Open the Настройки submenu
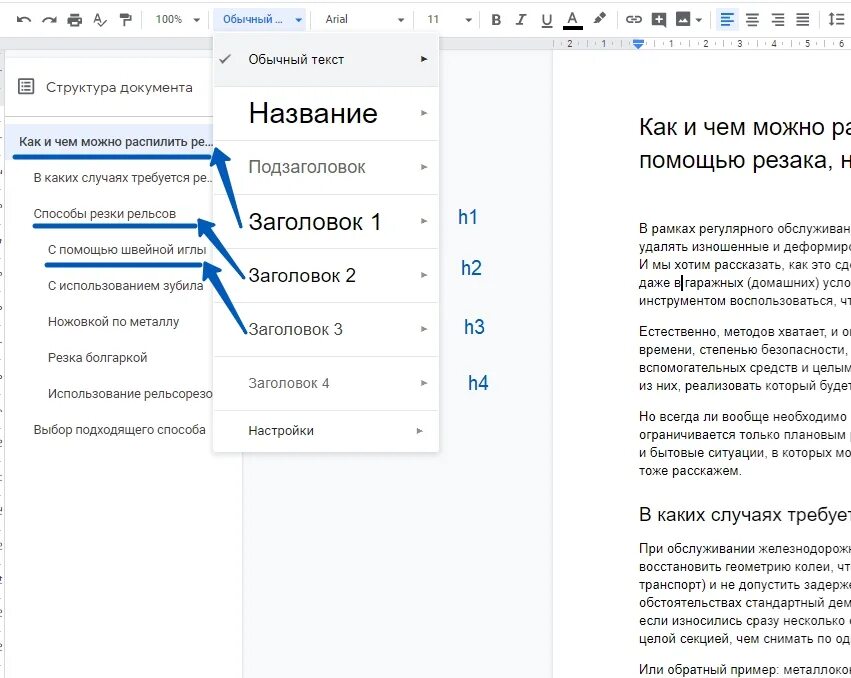The width and height of the screenshot is (851, 678). [326, 430]
